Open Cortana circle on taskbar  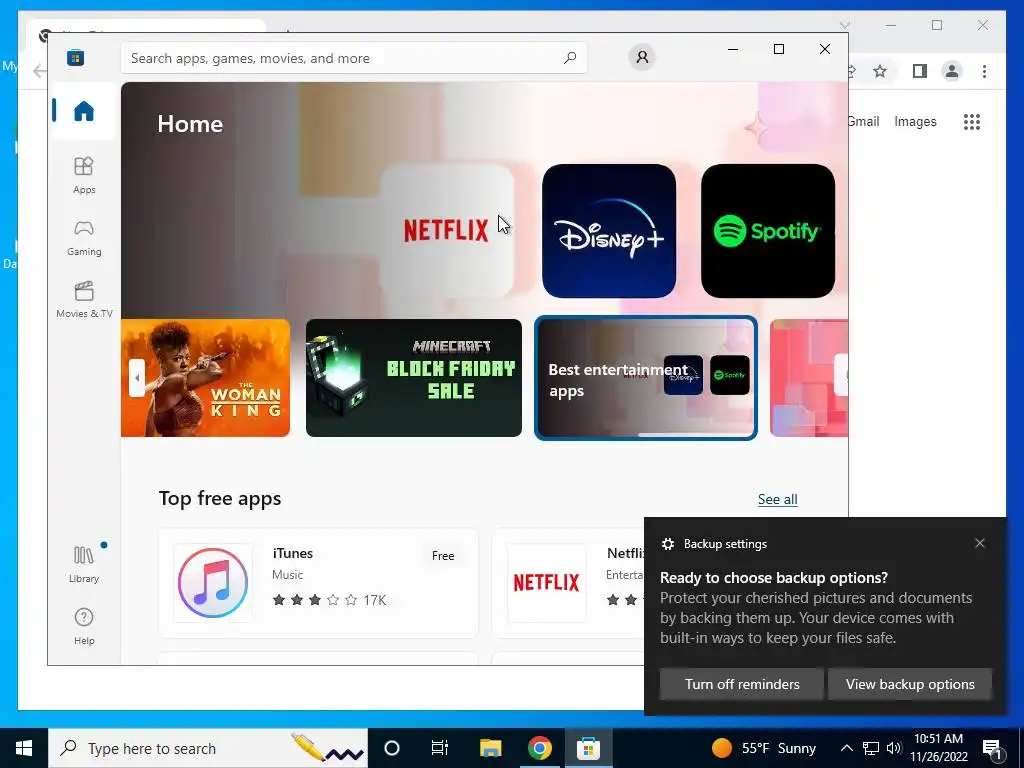pos(391,748)
